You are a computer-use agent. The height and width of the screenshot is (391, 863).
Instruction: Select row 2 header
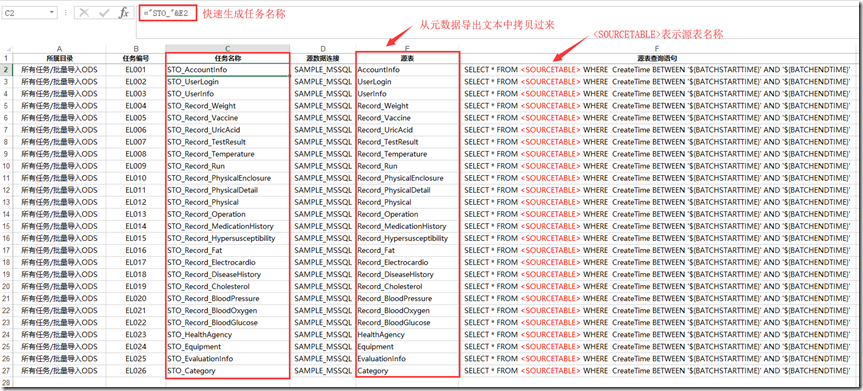[x=6, y=70]
